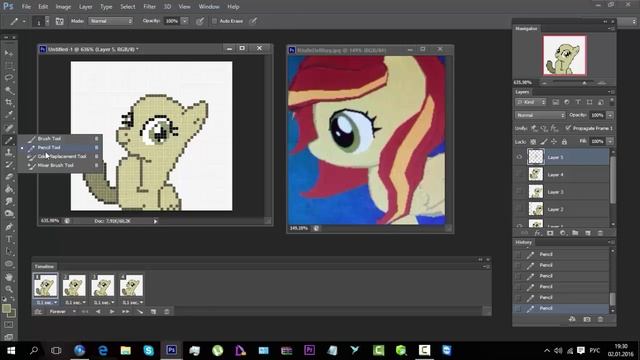Select the Horizontal Type tool

[x=9, y=239]
